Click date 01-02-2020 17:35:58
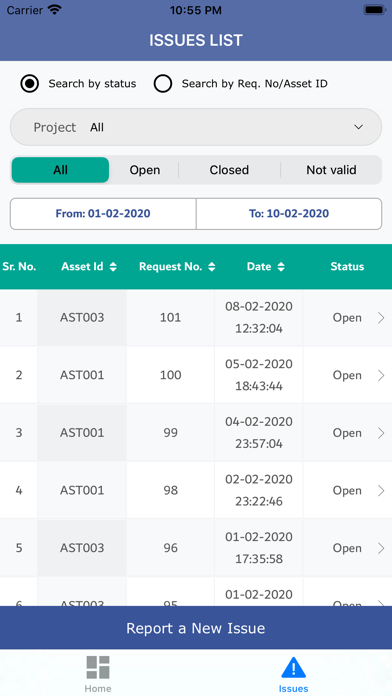The width and height of the screenshot is (392, 696). tap(259, 548)
